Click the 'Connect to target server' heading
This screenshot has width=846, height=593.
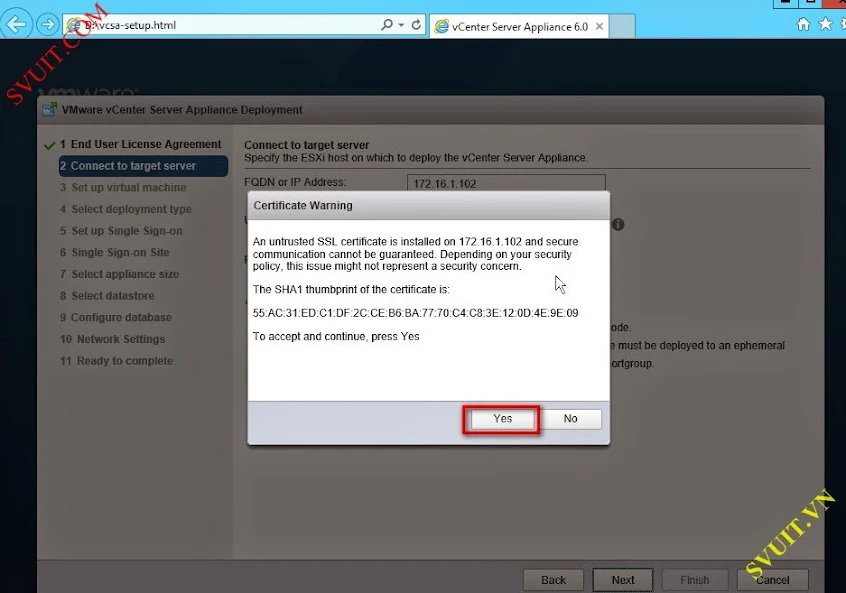pyautogui.click(x=306, y=145)
